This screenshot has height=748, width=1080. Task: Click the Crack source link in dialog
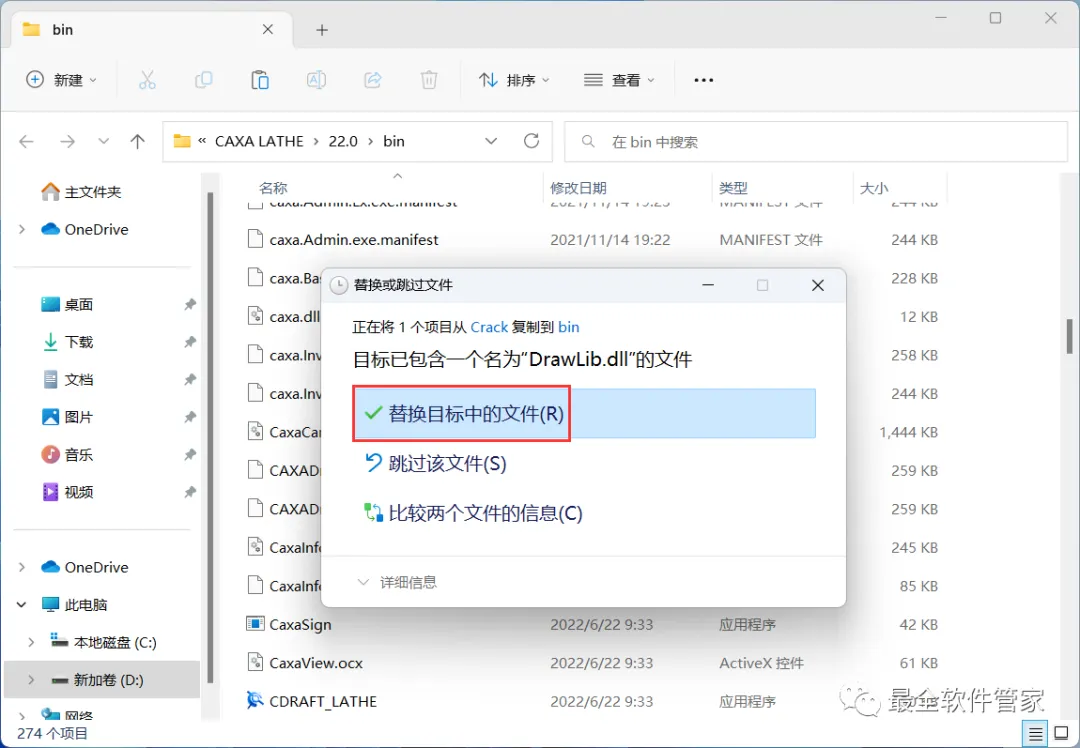[489, 327]
